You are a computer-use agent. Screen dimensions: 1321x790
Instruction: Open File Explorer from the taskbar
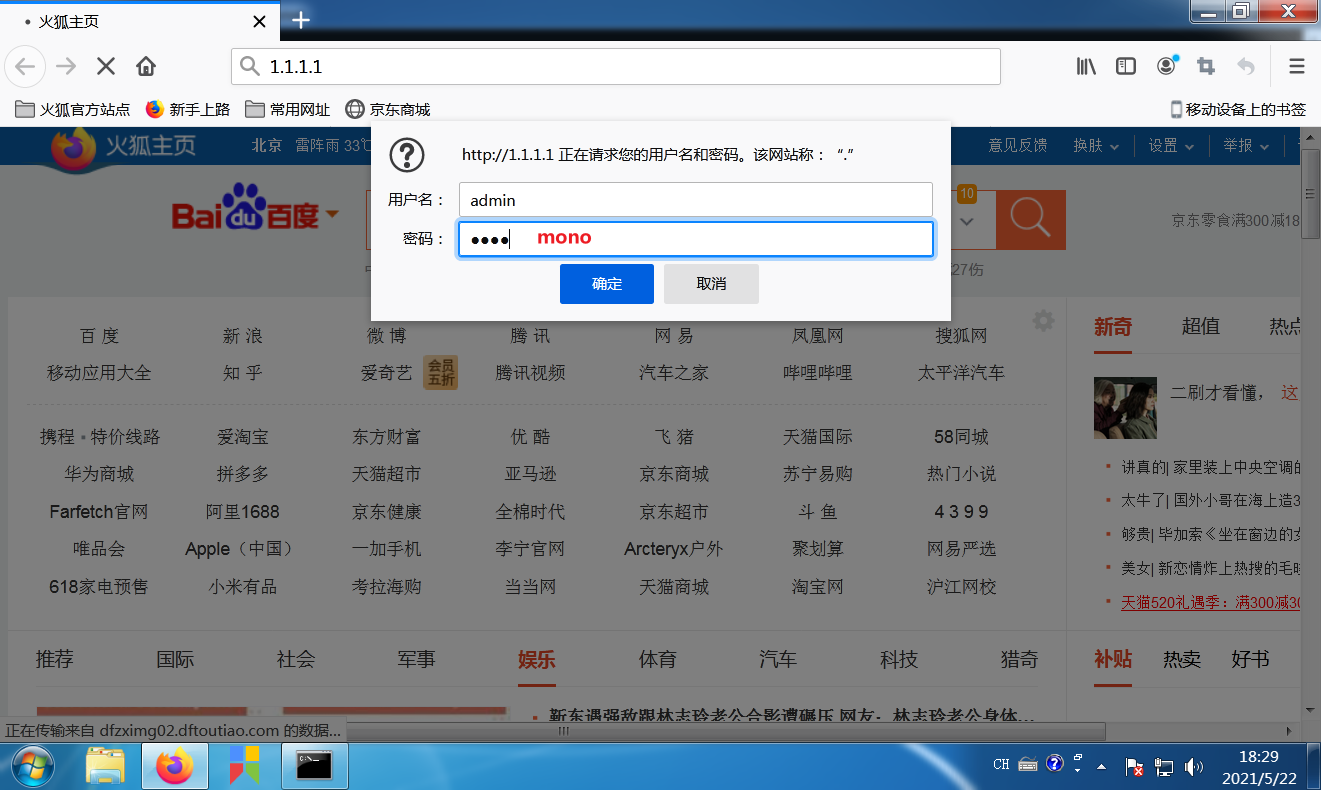pos(105,767)
